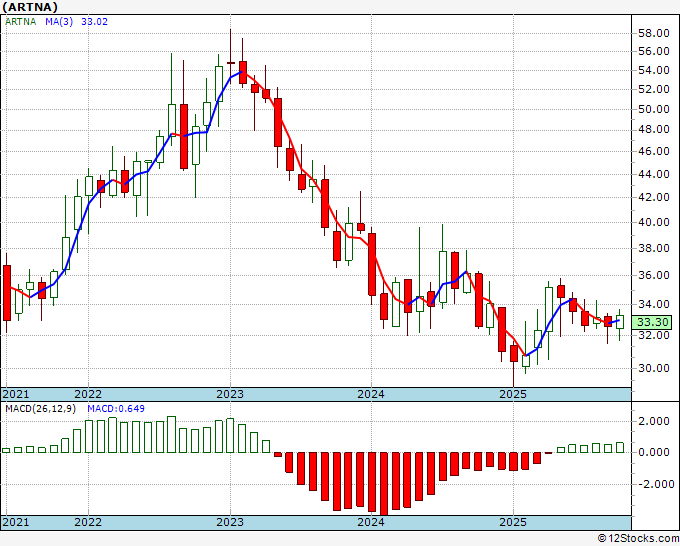Click the 58.00 price axis label
The height and width of the screenshot is (546, 680).
click(x=654, y=33)
